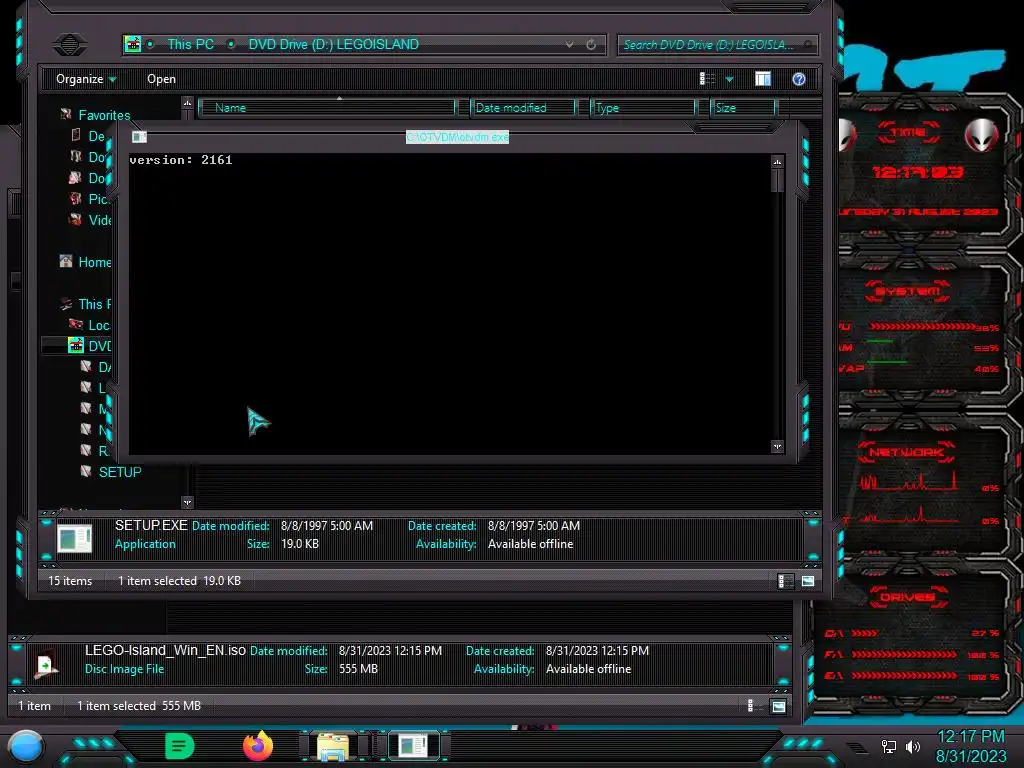Click the DRIVES gadget header
Image resolution: width=1024 pixels, height=768 pixels.
click(907, 597)
